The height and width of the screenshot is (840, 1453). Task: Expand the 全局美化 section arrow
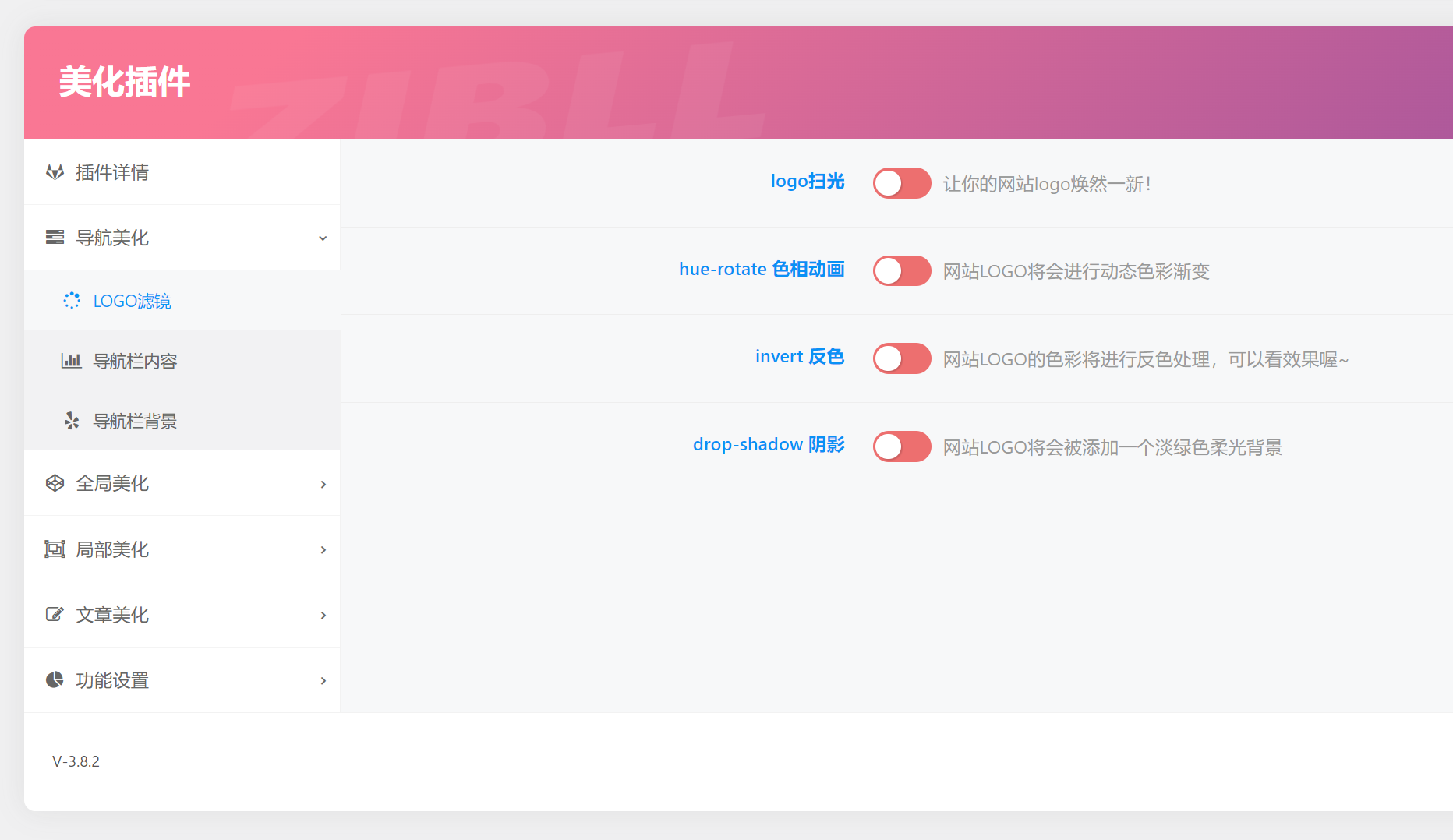pyautogui.click(x=323, y=485)
